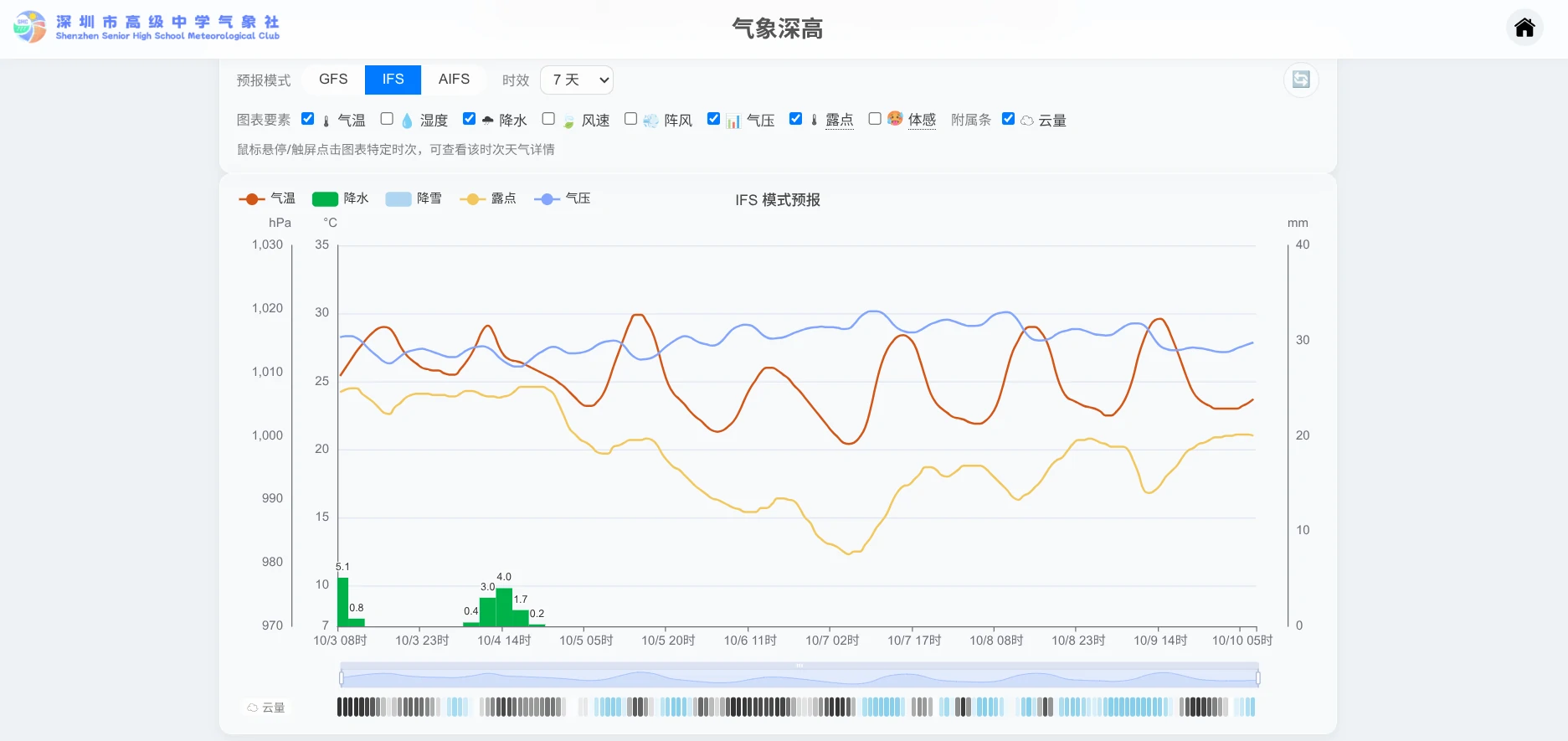Click the 10/7 02时 x-axis label
1568x741 pixels.
tap(832, 641)
